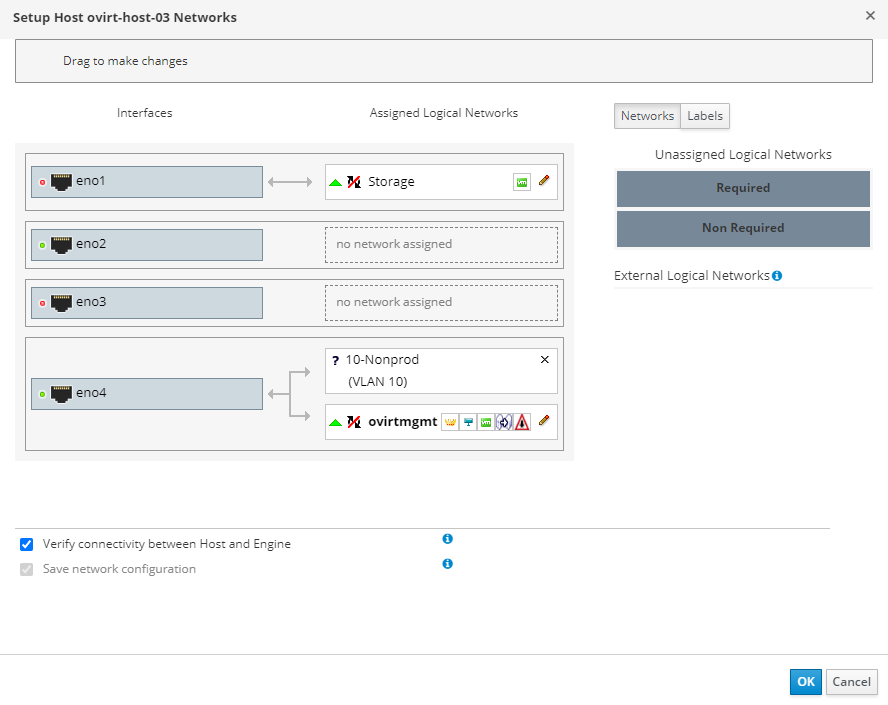Confirm changes with the OK button

pyautogui.click(x=805, y=682)
